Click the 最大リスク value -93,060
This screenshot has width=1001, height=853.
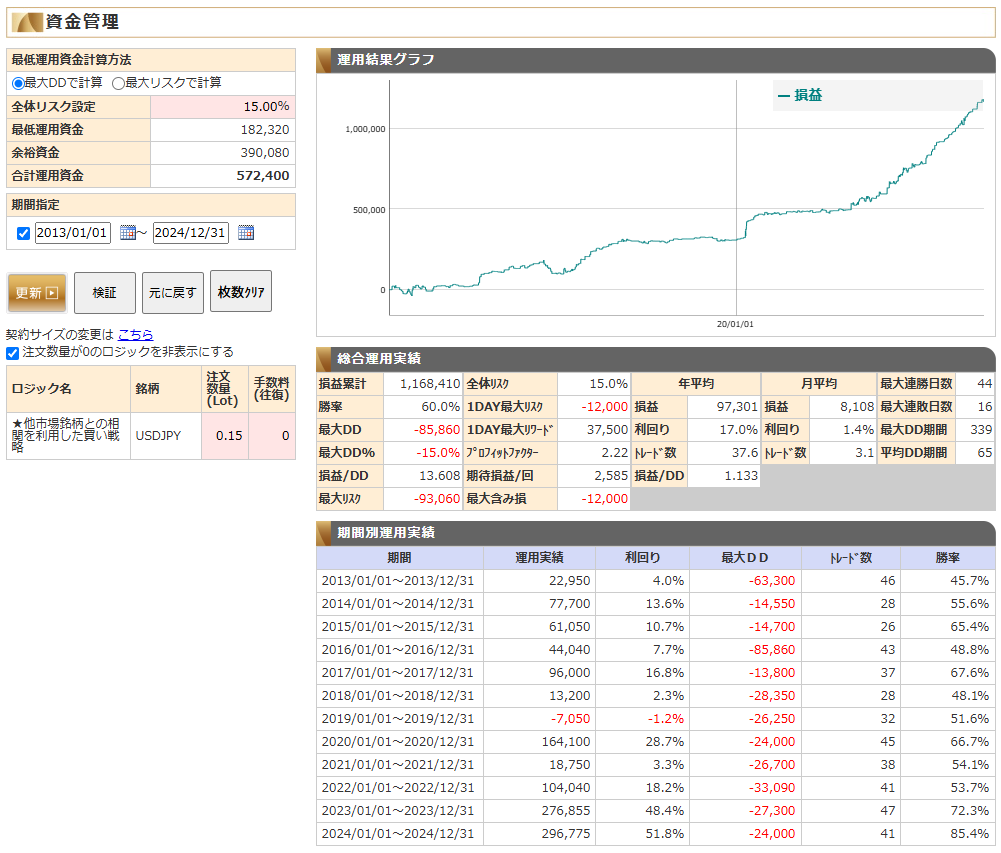click(x=437, y=499)
